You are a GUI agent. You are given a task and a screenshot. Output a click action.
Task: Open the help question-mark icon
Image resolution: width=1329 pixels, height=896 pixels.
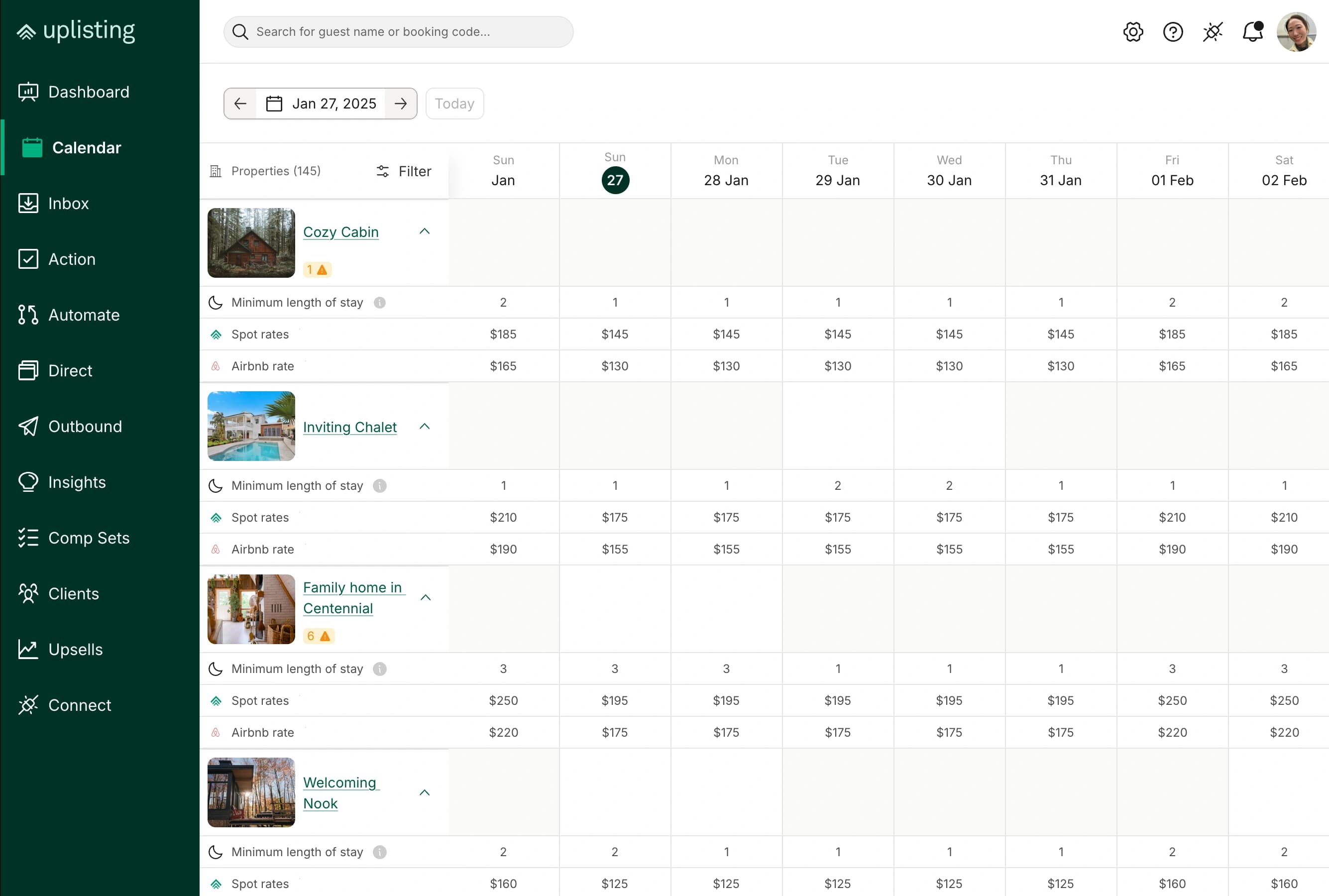point(1173,32)
